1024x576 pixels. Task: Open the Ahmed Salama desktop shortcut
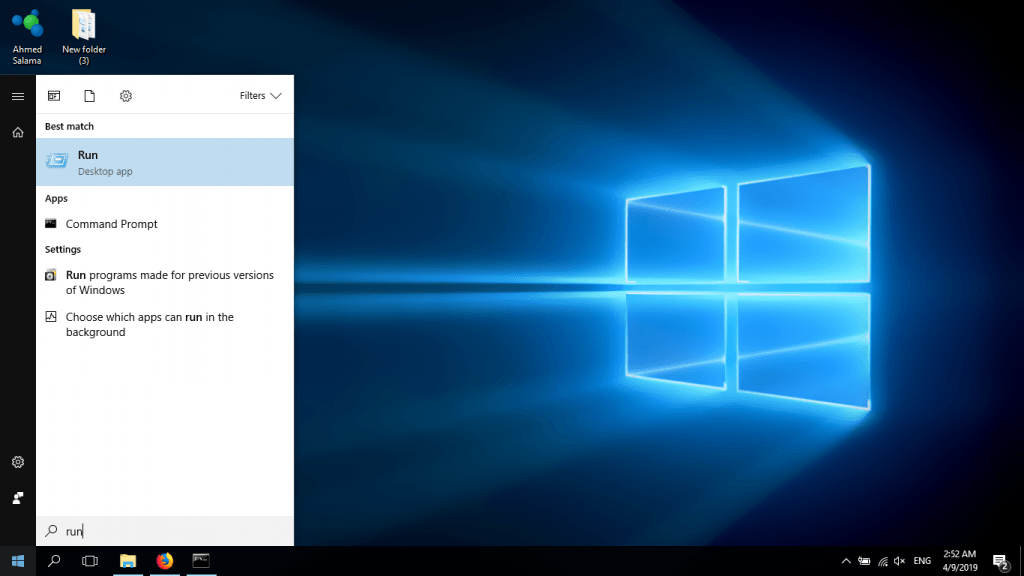(27, 37)
